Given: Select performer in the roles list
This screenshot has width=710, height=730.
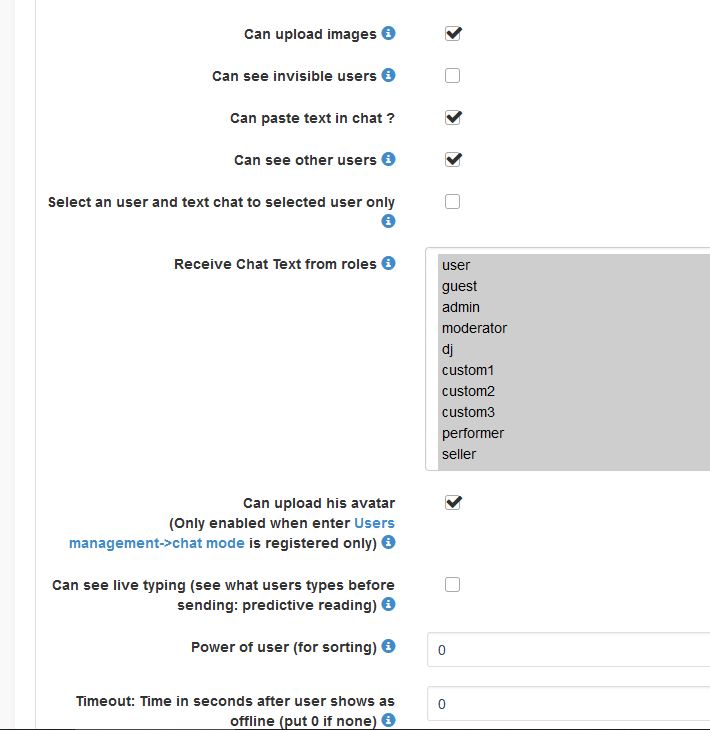Looking at the screenshot, I should click(473, 433).
